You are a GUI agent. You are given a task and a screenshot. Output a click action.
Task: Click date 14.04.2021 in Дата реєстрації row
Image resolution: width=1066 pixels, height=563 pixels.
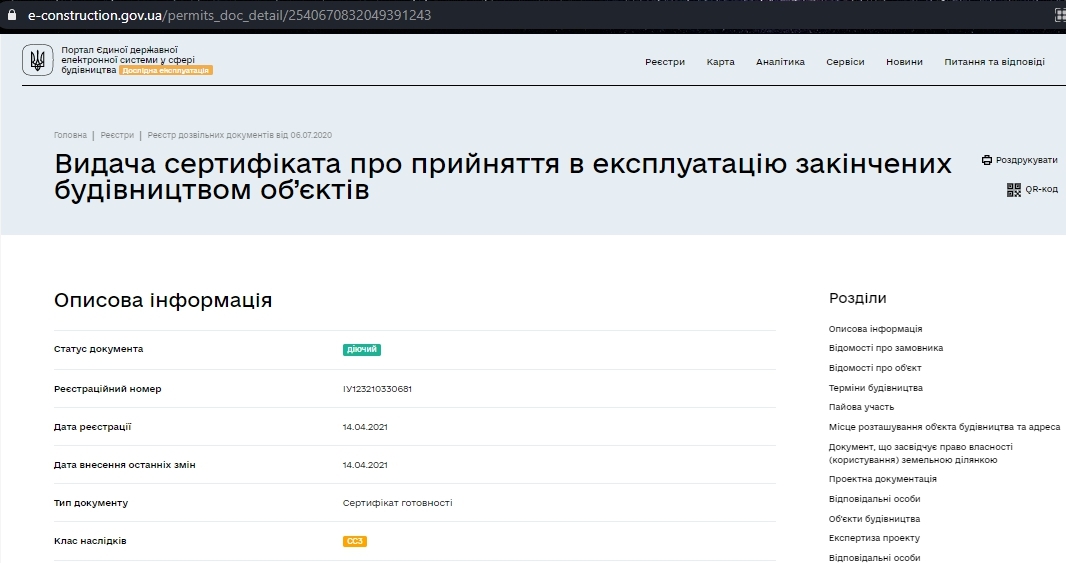coord(364,427)
